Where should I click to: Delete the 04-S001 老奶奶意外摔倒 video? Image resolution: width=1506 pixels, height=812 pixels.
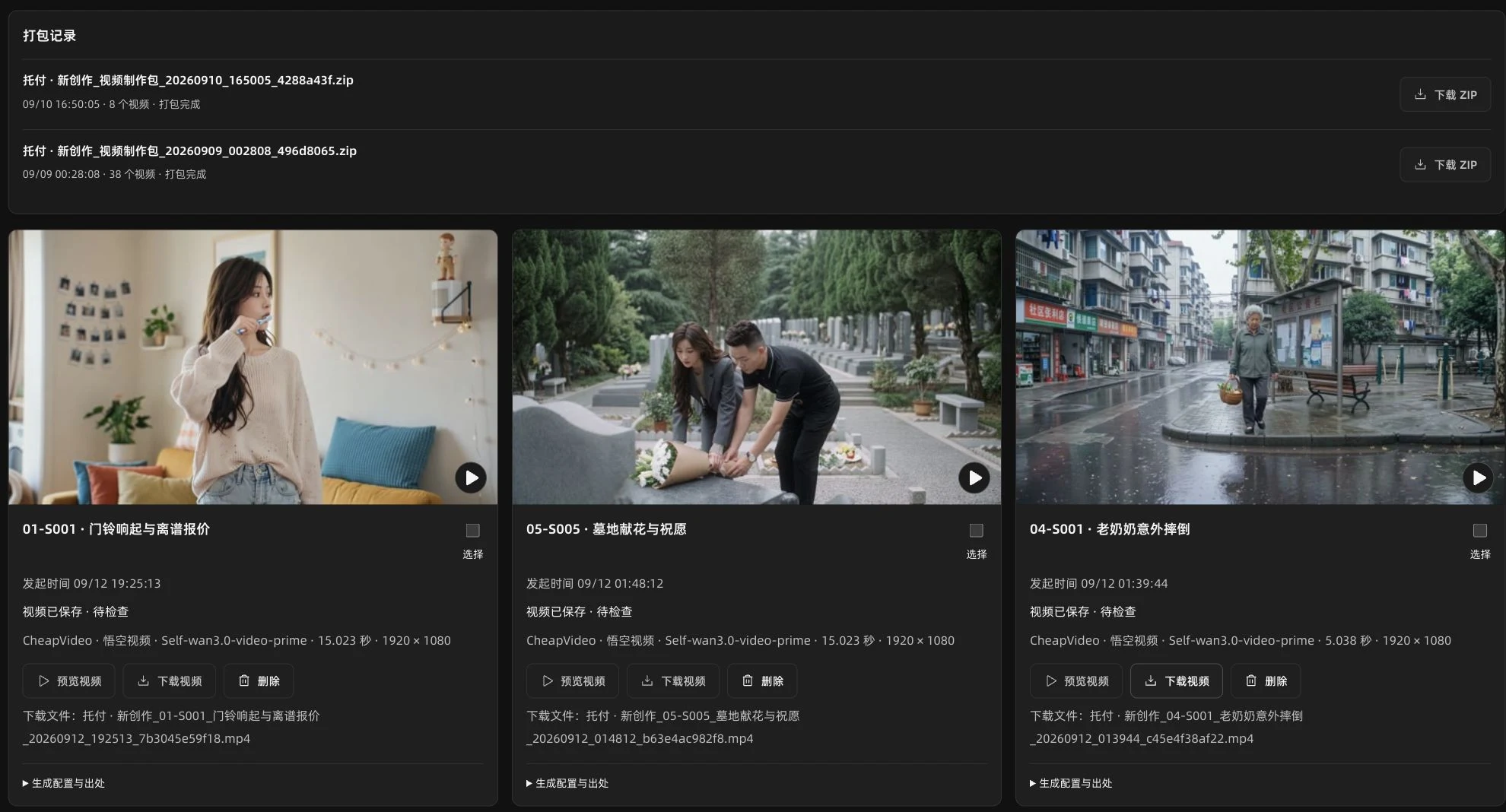coord(1266,681)
